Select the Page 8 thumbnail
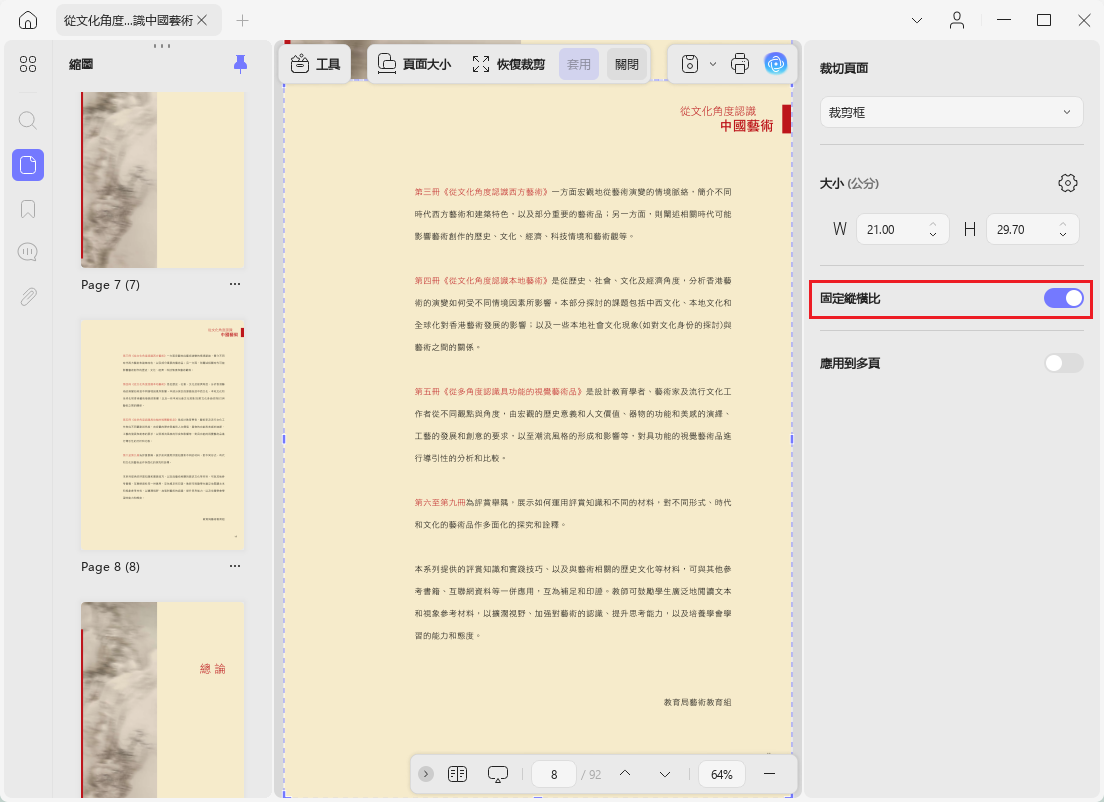 point(163,434)
